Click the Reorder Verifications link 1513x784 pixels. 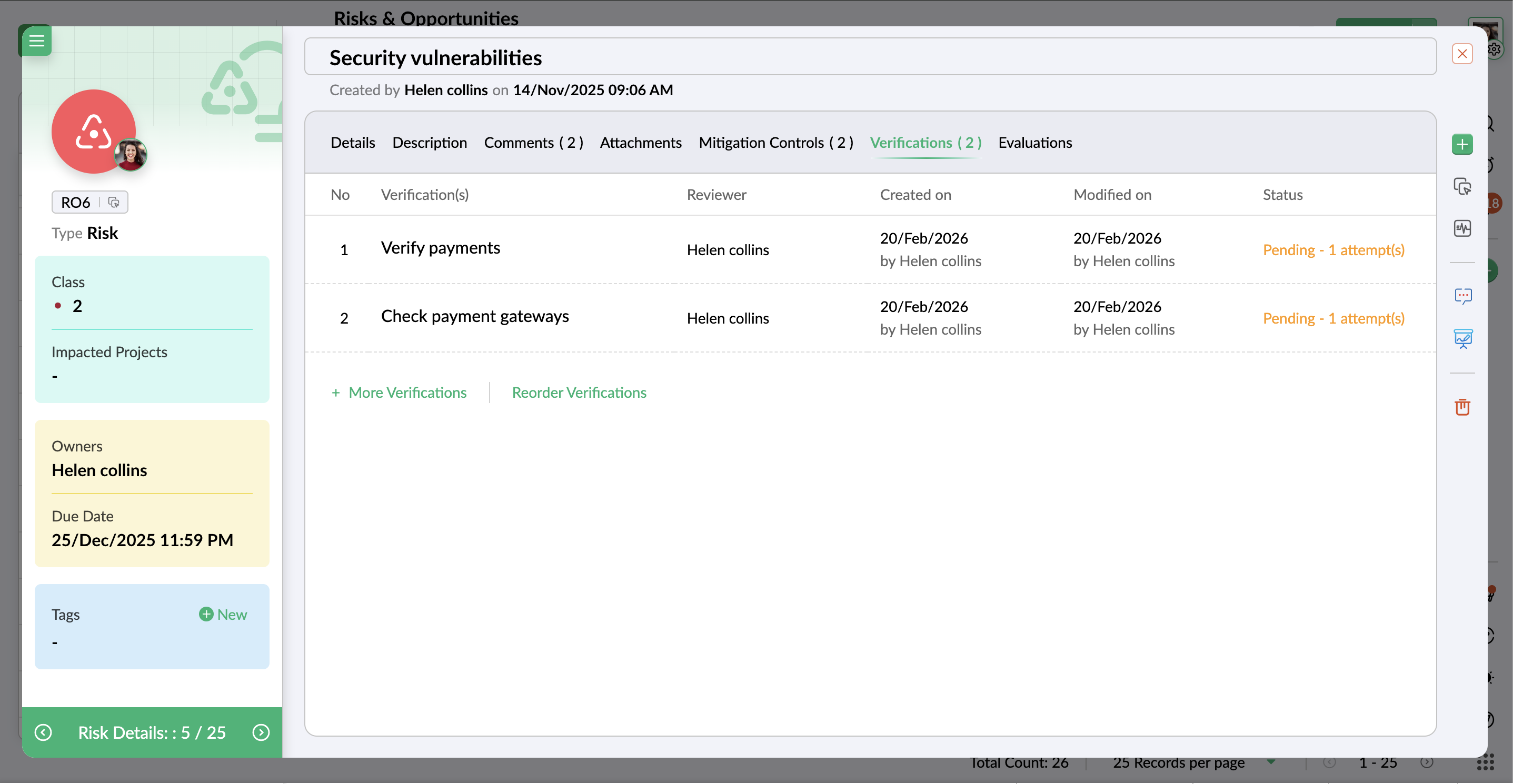579,393
